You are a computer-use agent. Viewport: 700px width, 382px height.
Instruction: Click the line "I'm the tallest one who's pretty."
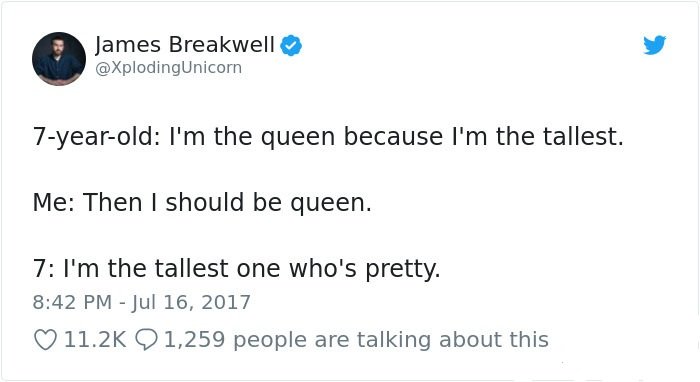(x=252, y=269)
